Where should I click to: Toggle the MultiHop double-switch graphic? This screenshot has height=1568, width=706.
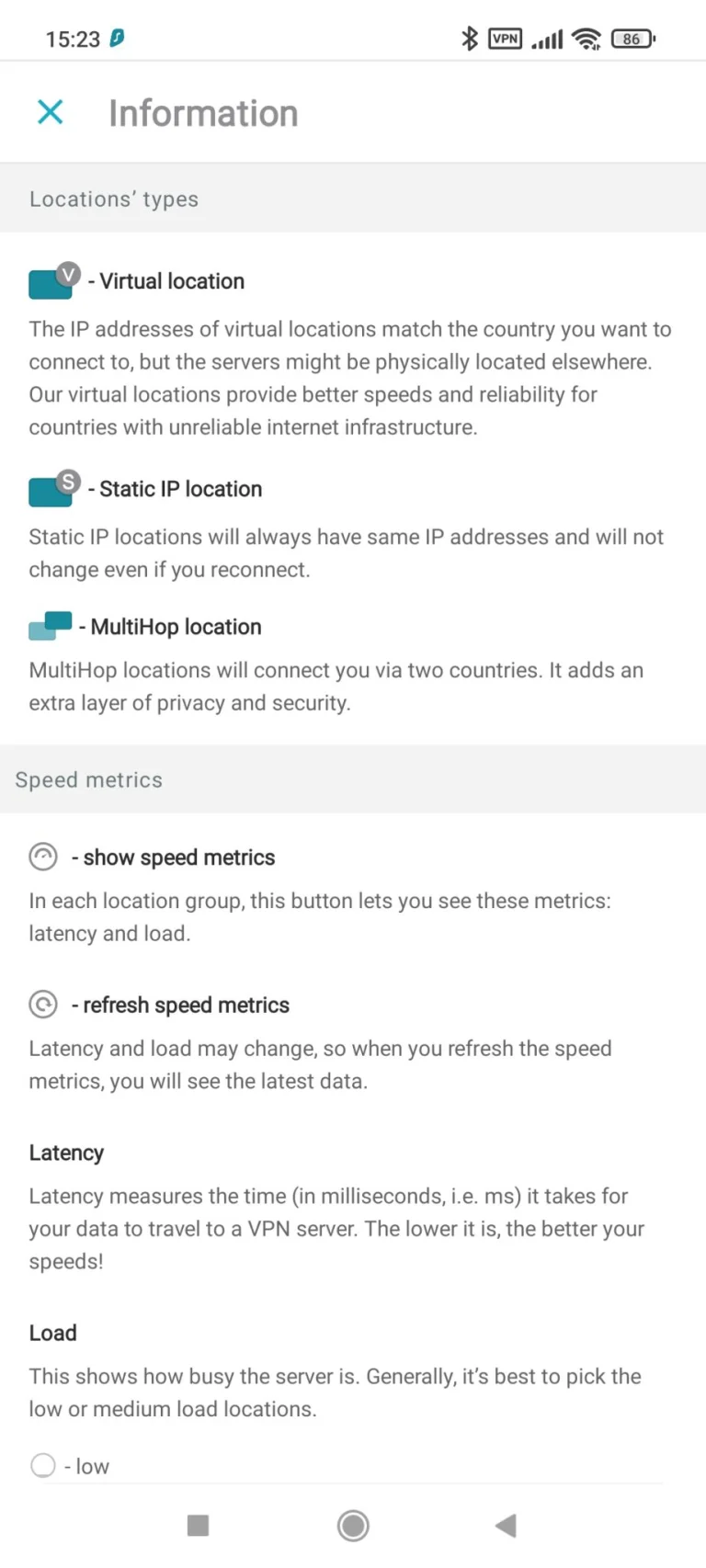51,626
